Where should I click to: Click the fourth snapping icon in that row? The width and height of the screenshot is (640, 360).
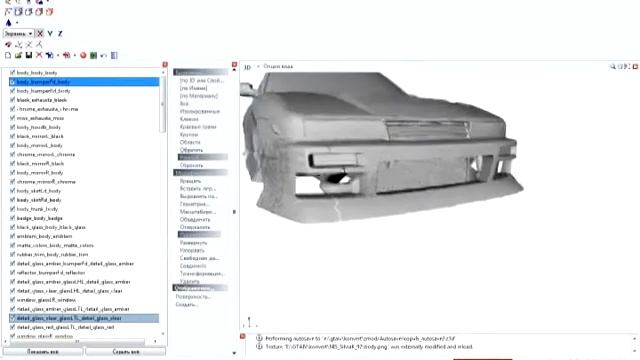point(39,44)
